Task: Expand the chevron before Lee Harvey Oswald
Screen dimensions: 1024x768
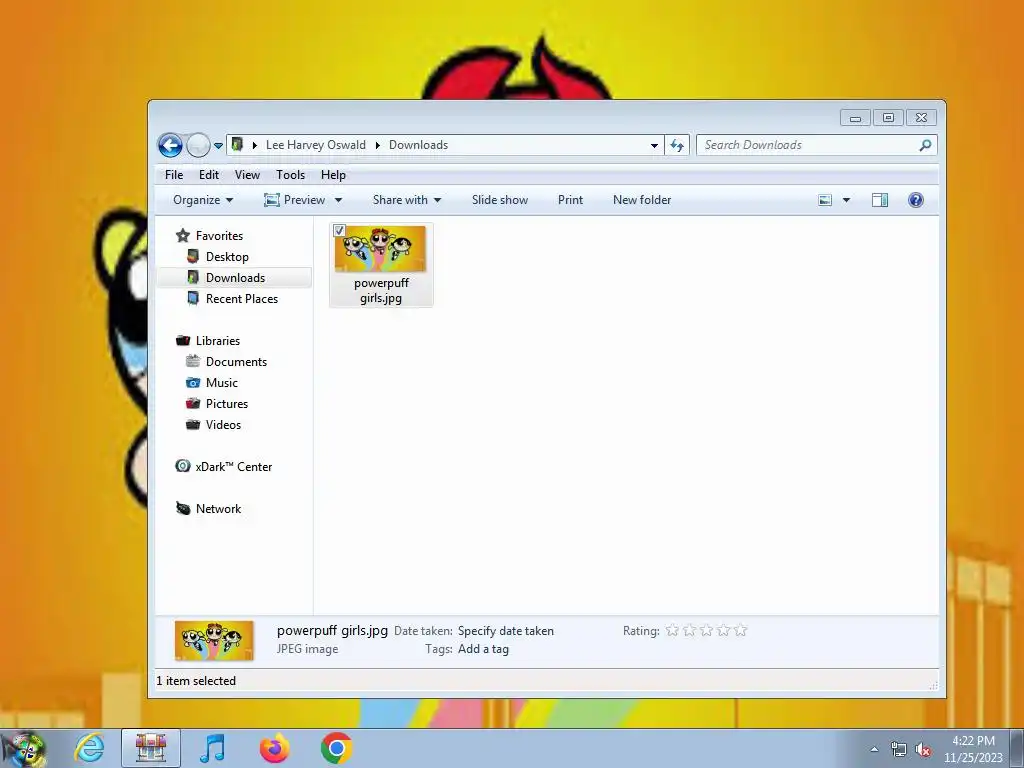Action: point(255,145)
